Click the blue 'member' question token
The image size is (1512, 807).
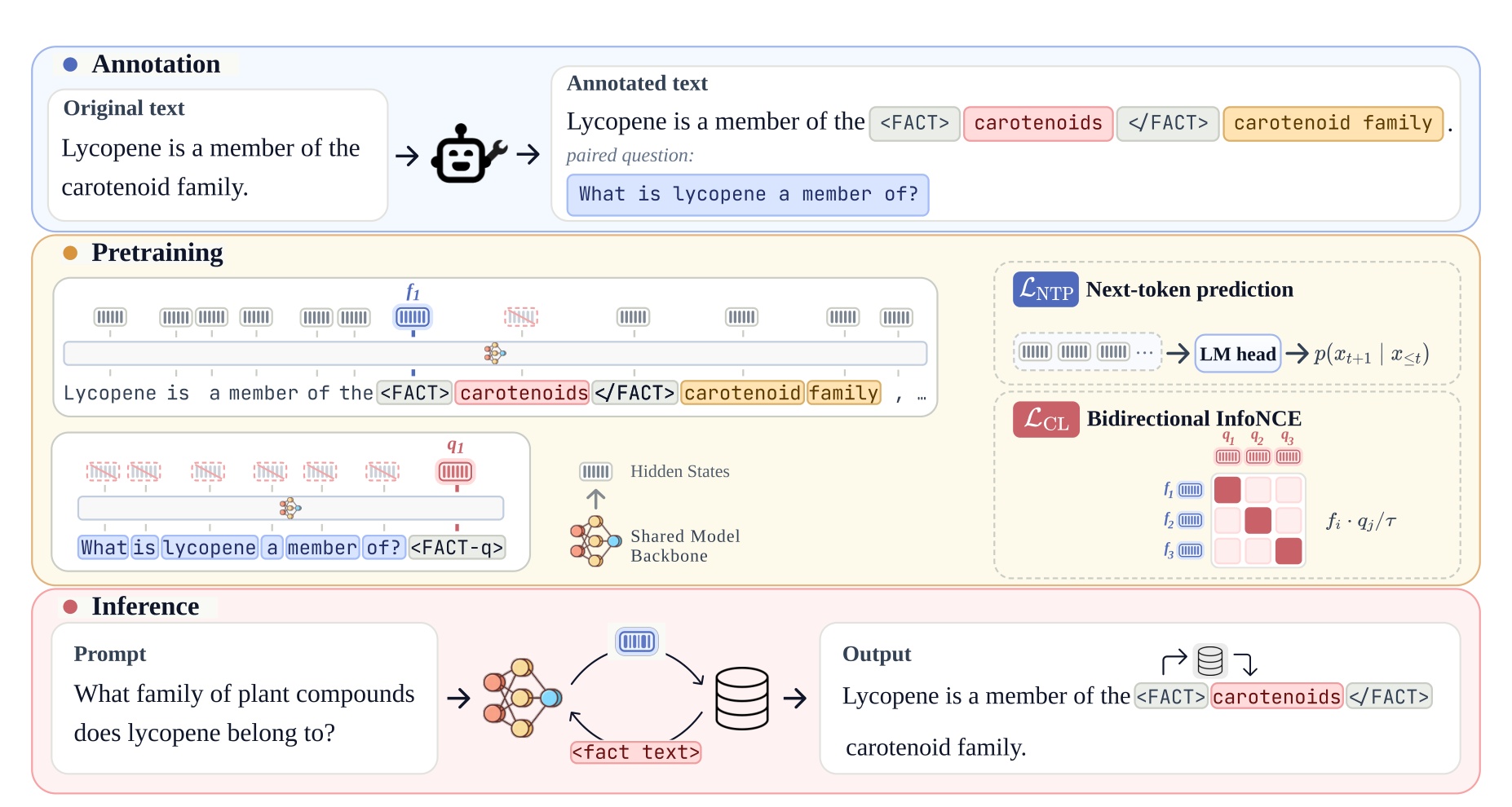click(322, 547)
